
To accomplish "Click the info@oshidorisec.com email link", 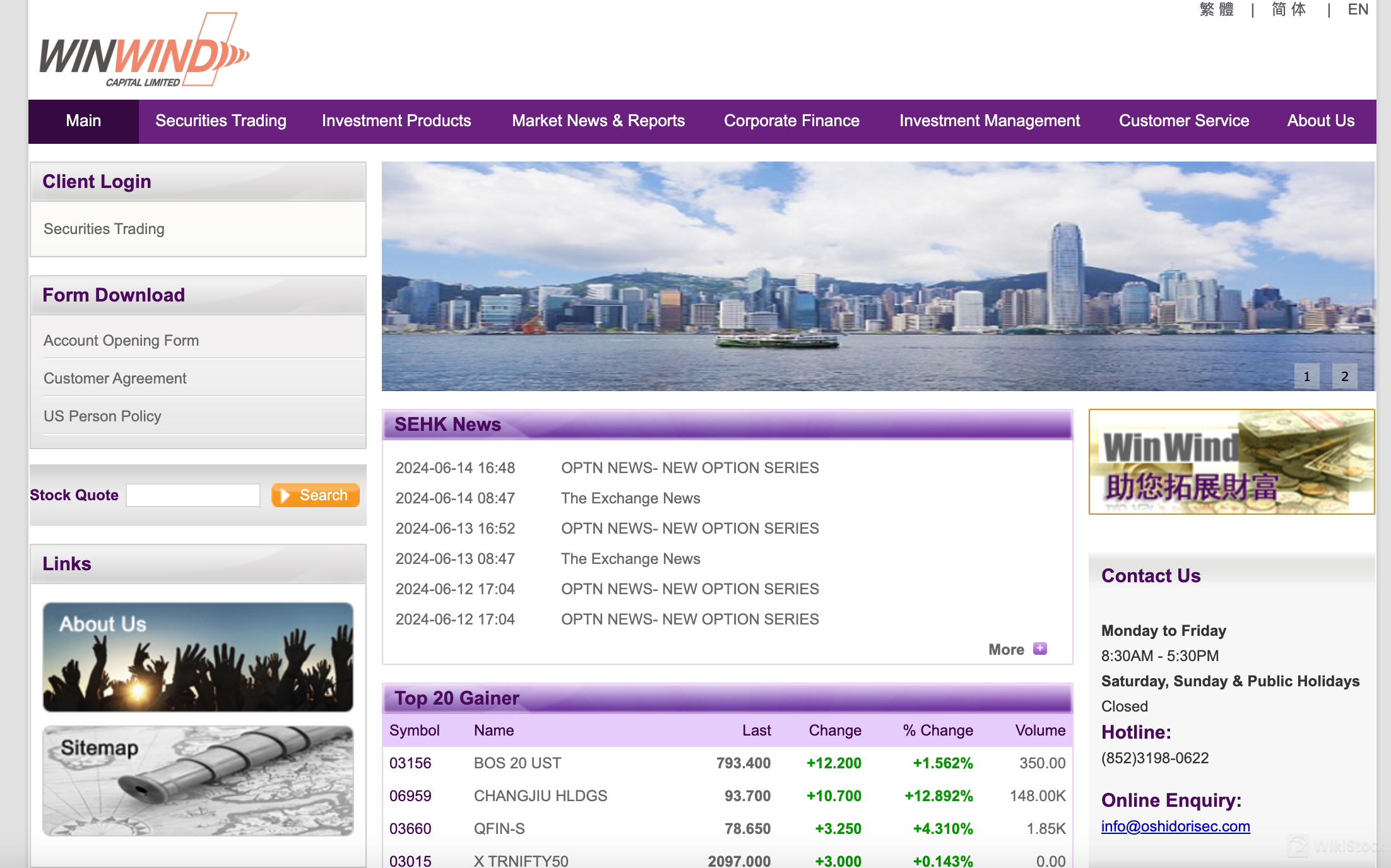I will point(1175,826).
